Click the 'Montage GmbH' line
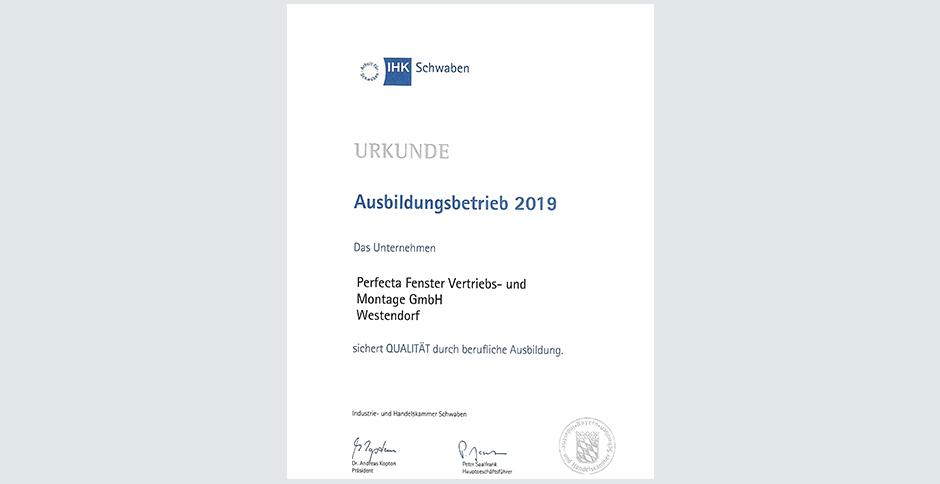The width and height of the screenshot is (940, 484). pyautogui.click(x=400, y=300)
